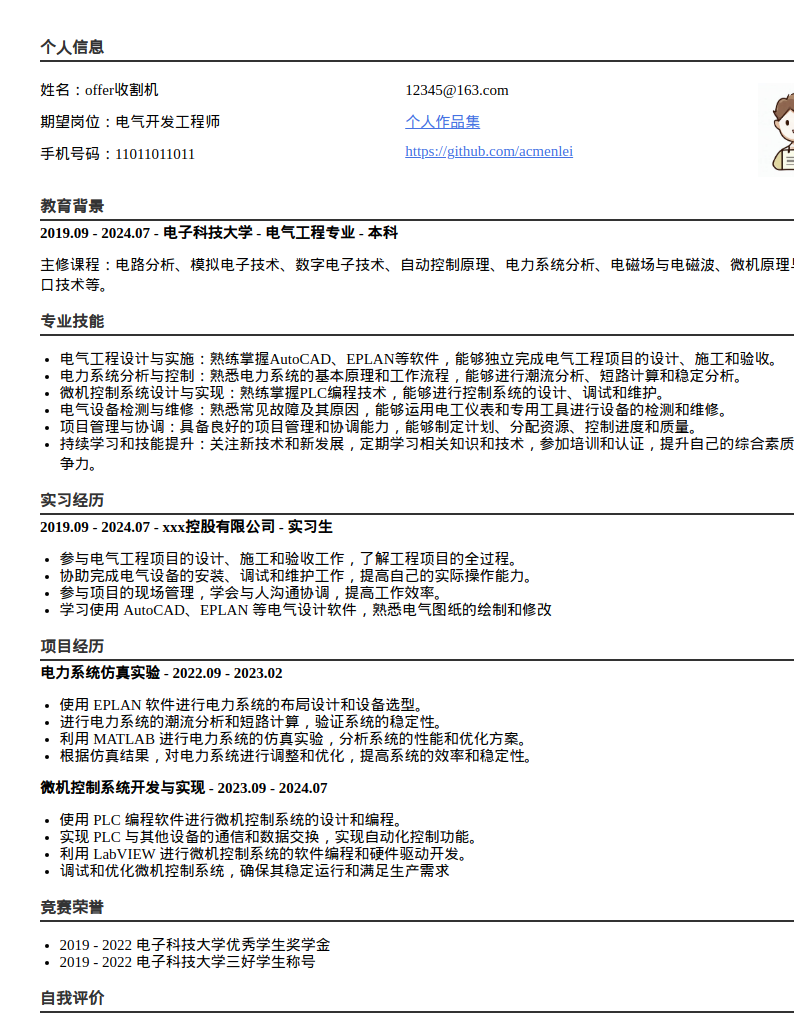Click the 微机控制系统设计与实现 skill bullet

point(363,392)
